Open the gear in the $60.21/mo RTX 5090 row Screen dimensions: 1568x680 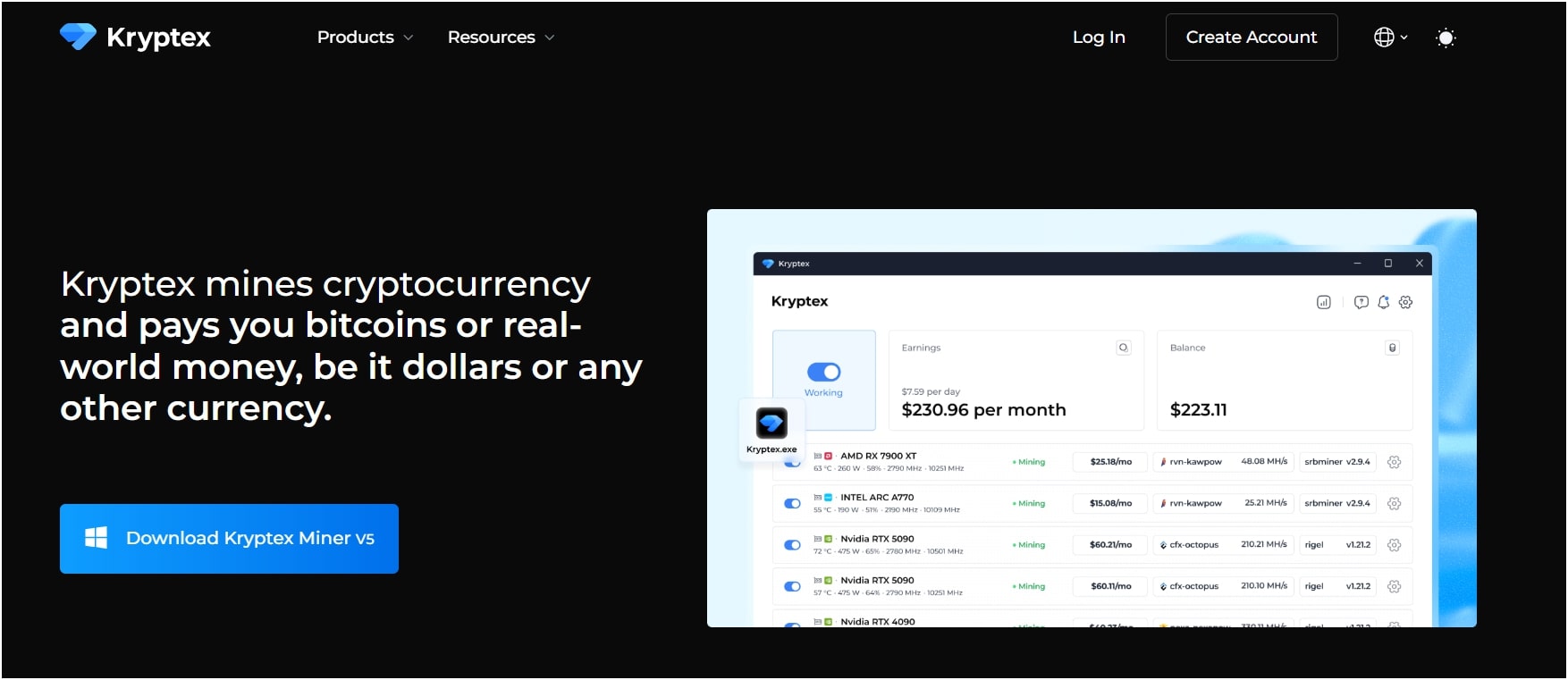(x=1394, y=545)
